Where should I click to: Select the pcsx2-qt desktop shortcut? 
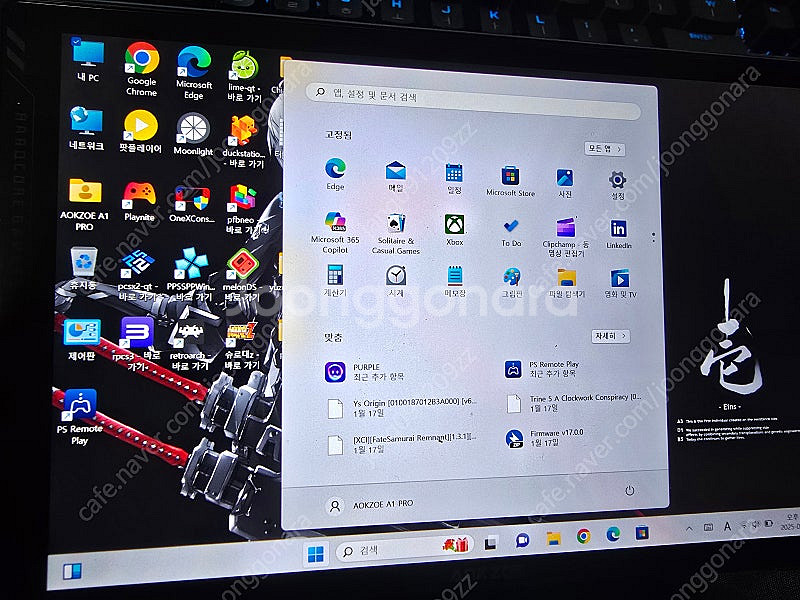pos(139,276)
